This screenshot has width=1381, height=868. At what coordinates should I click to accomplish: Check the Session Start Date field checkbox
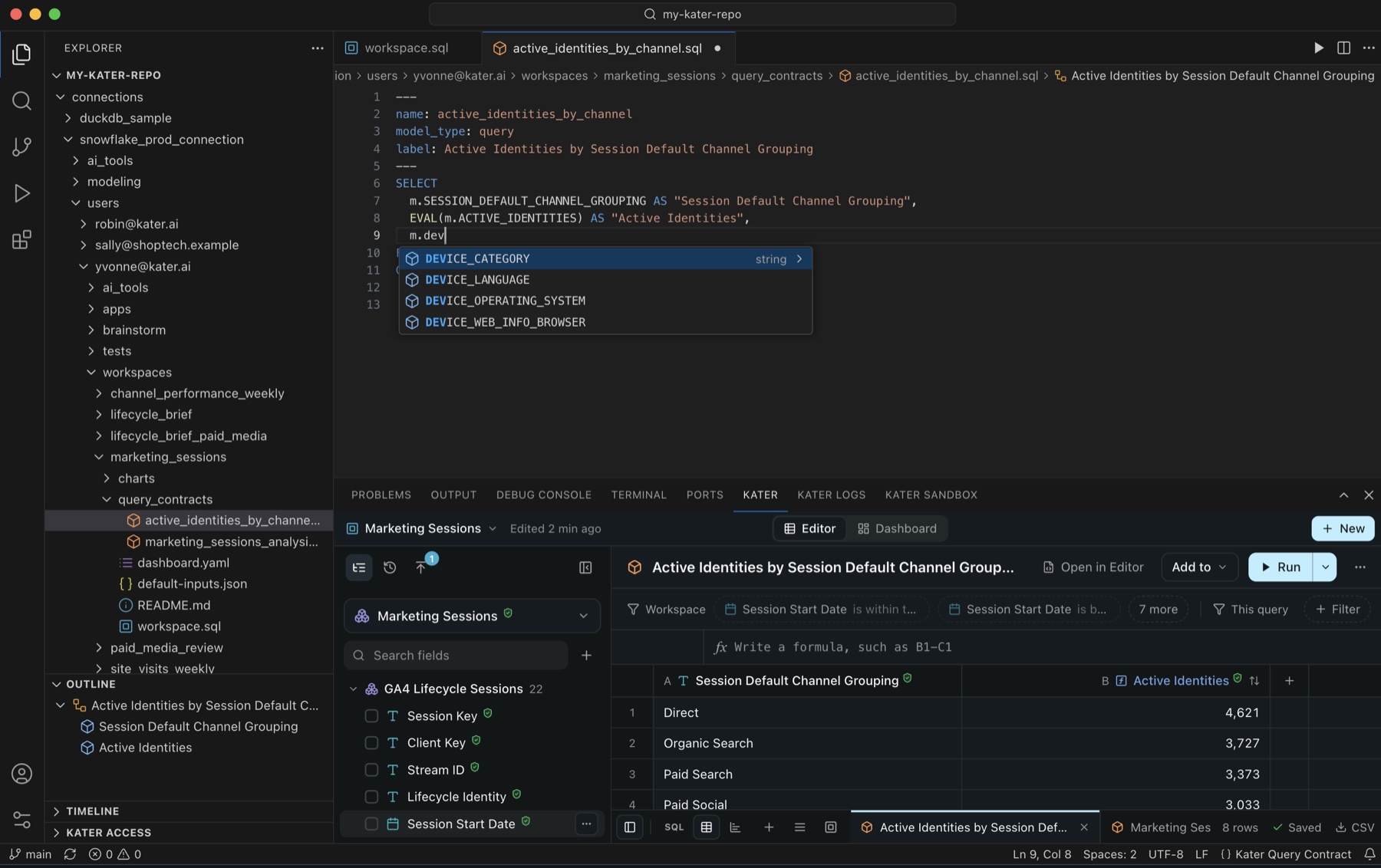pos(371,824)
